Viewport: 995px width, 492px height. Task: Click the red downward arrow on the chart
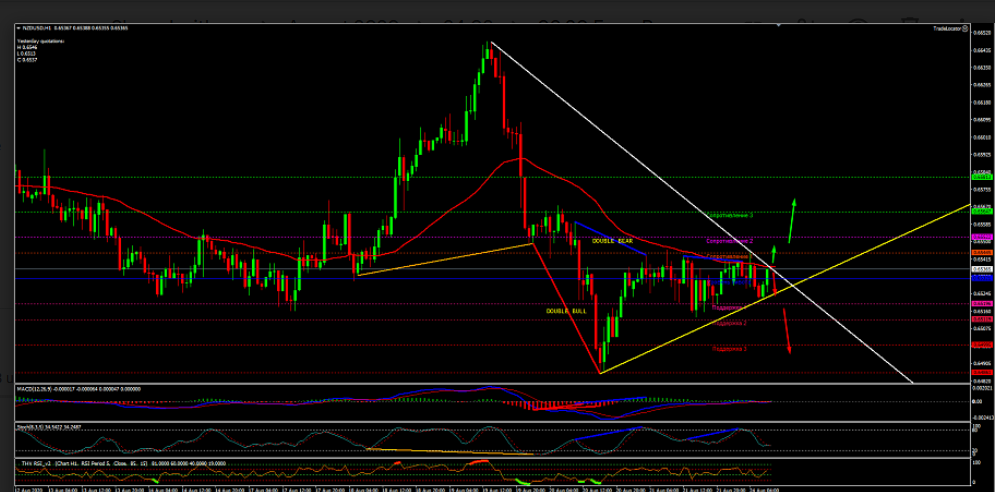(787, 331)
